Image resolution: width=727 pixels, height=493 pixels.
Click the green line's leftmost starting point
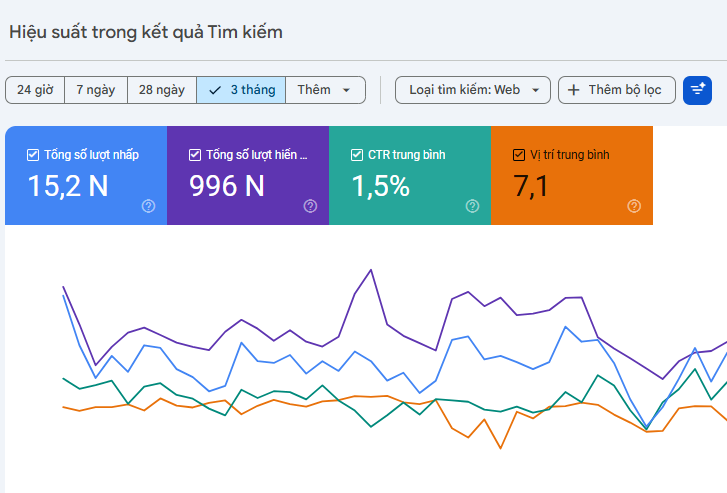[x=64, y=378]
